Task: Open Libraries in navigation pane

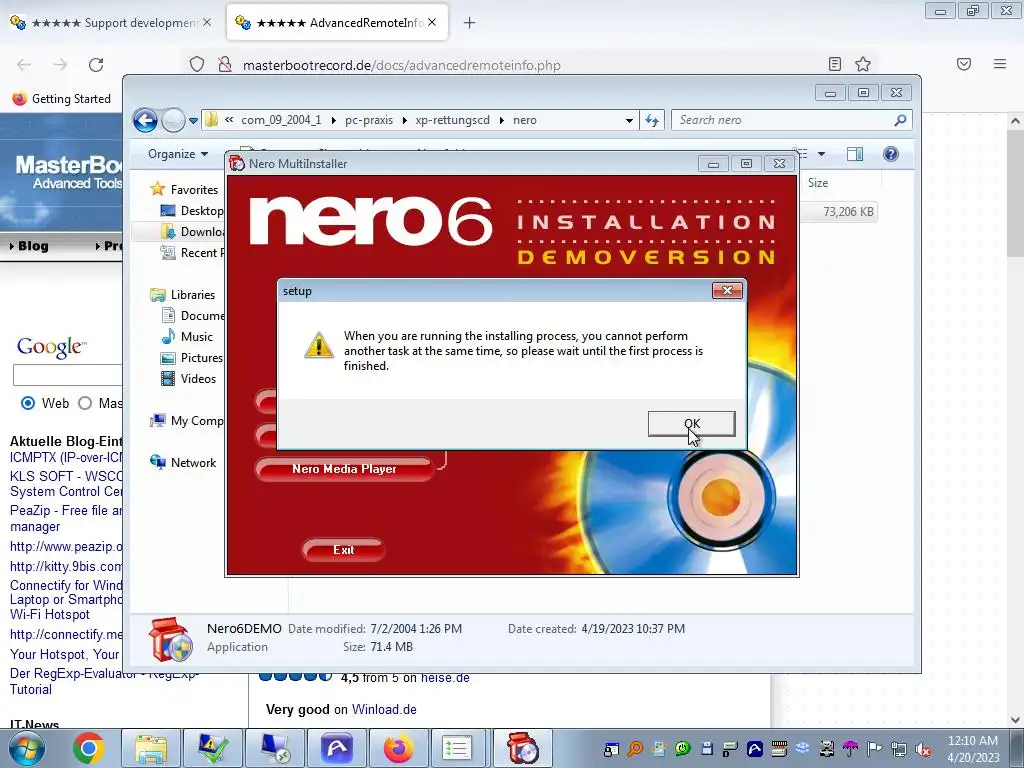Action: click(x=193, y=295)
